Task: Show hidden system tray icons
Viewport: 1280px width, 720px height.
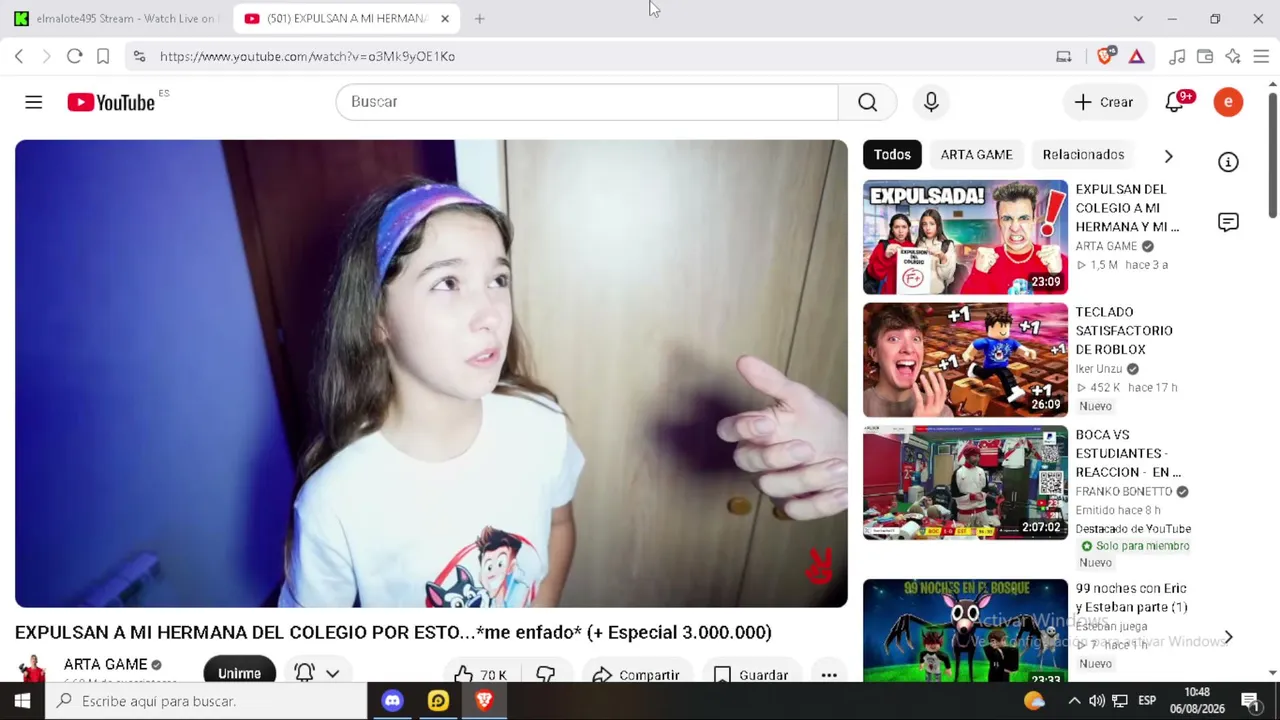Action: coord(1074,701)
